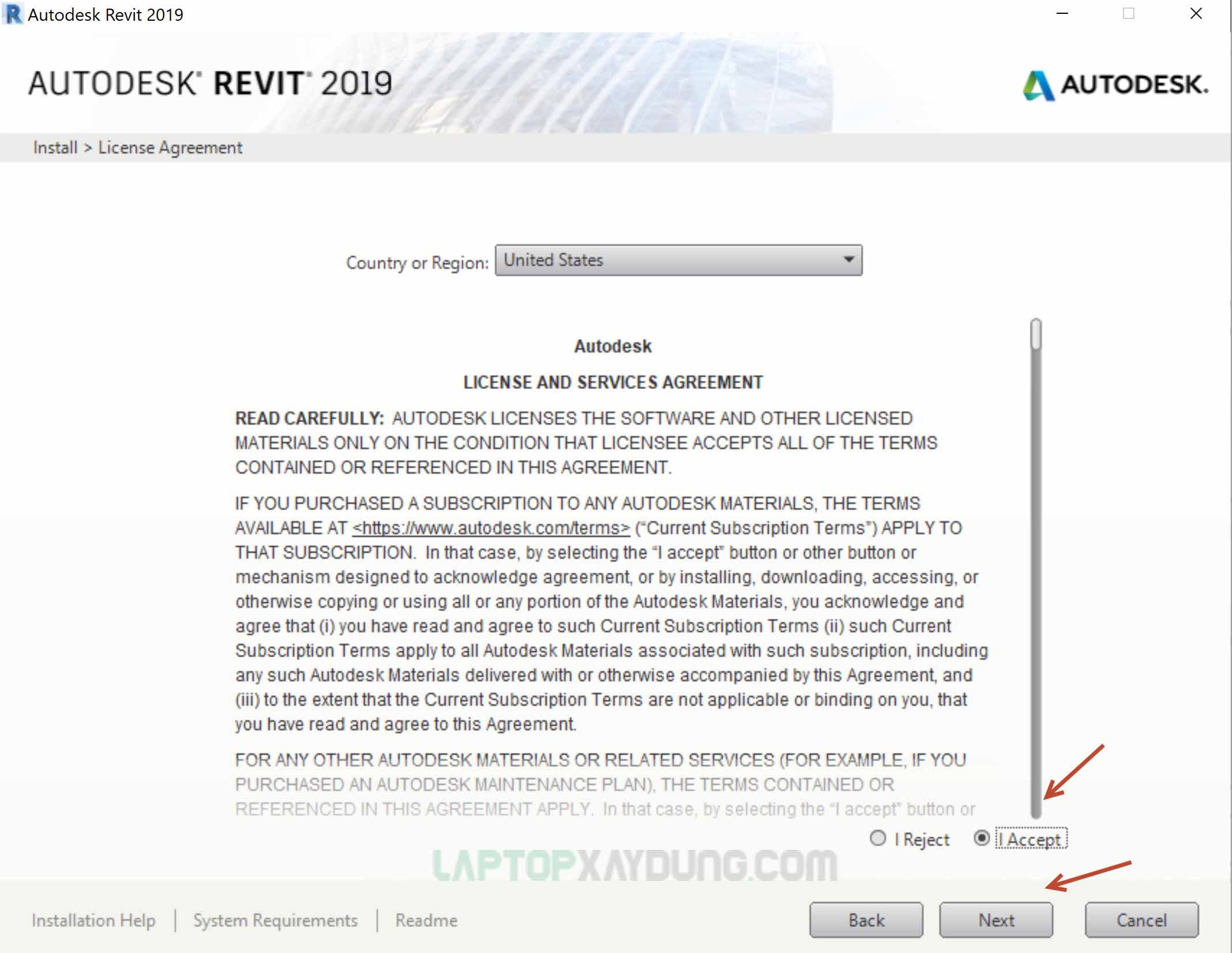View the System Requirements
This screenshot has height=953, width=1232.
[275, 920]
